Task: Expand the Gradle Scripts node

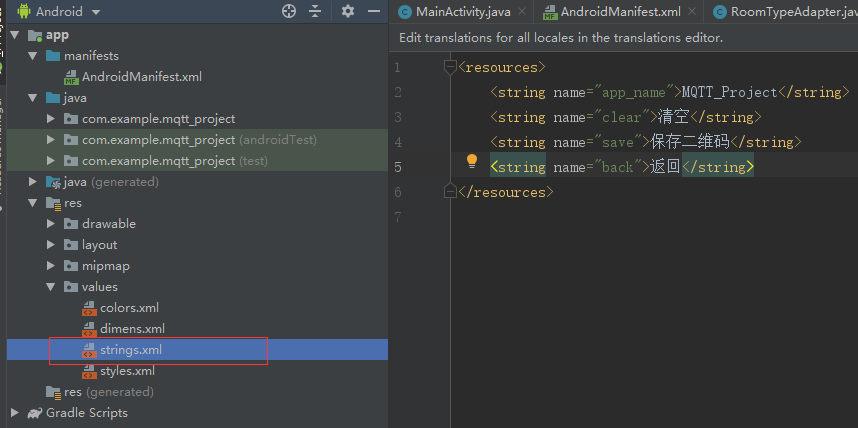Action: point(15,413)
